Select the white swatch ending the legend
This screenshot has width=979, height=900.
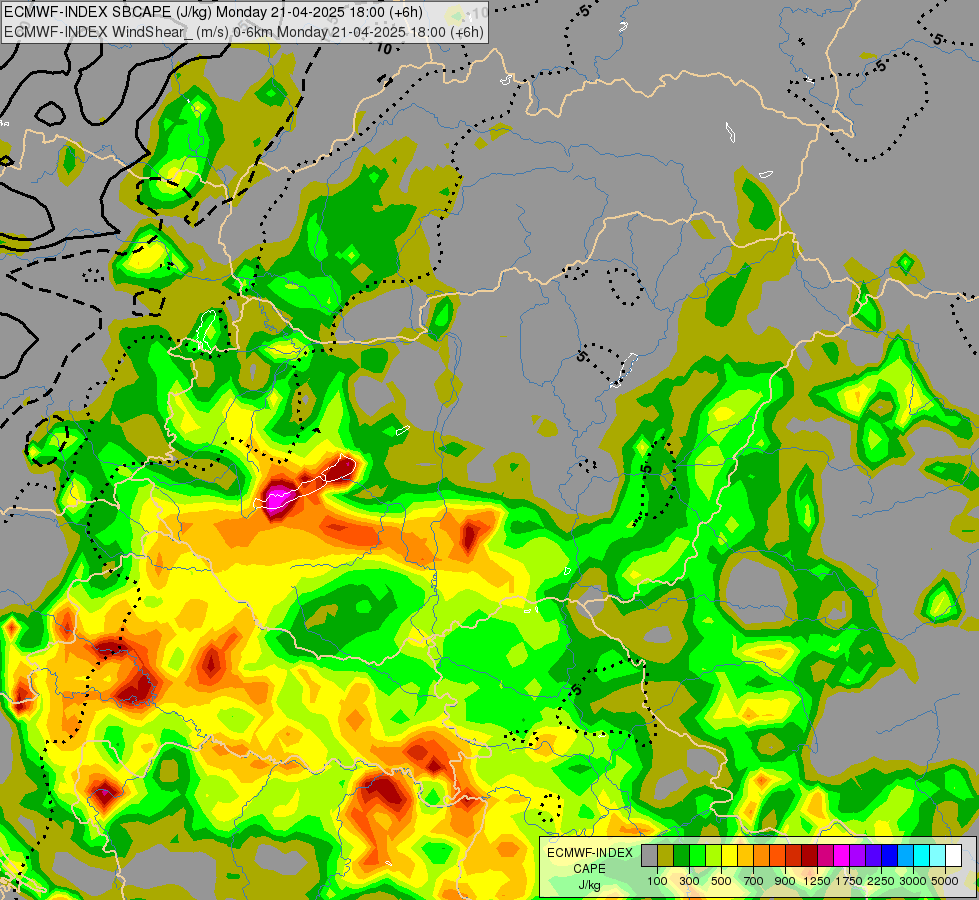pyautogui.click(x=953, y=856)
